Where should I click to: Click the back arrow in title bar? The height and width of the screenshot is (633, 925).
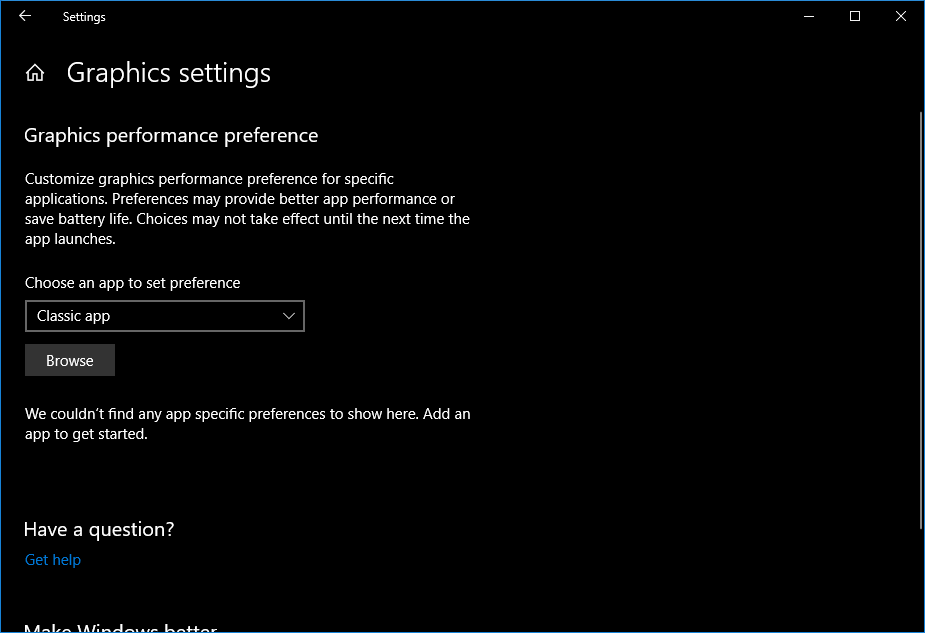tap(25, 16)
